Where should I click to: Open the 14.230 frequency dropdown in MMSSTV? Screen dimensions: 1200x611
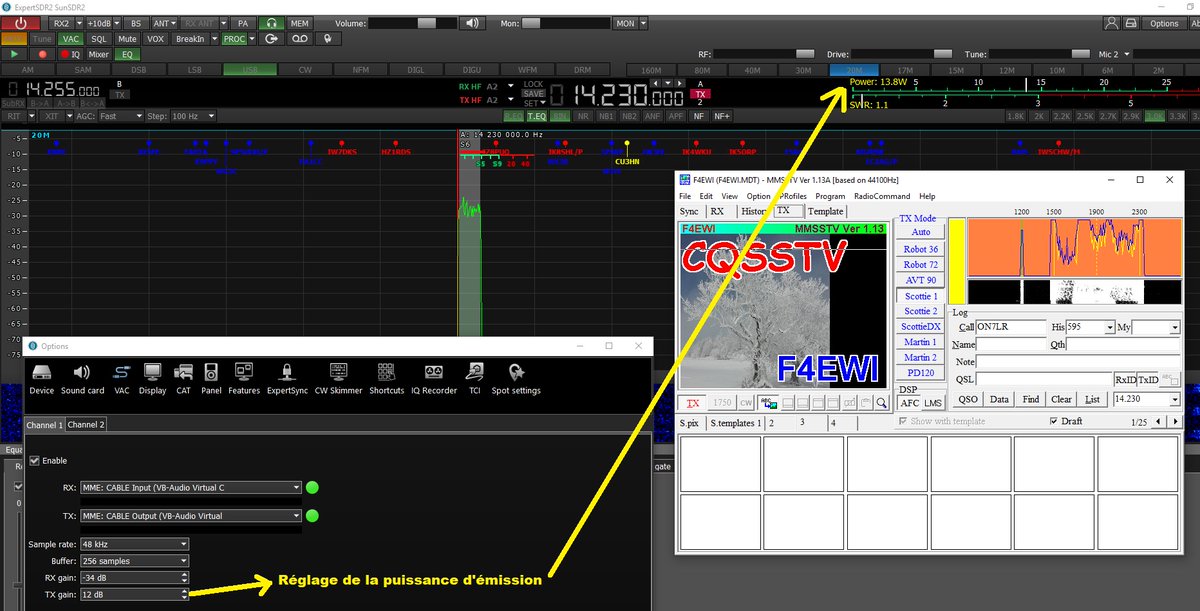1174,399
